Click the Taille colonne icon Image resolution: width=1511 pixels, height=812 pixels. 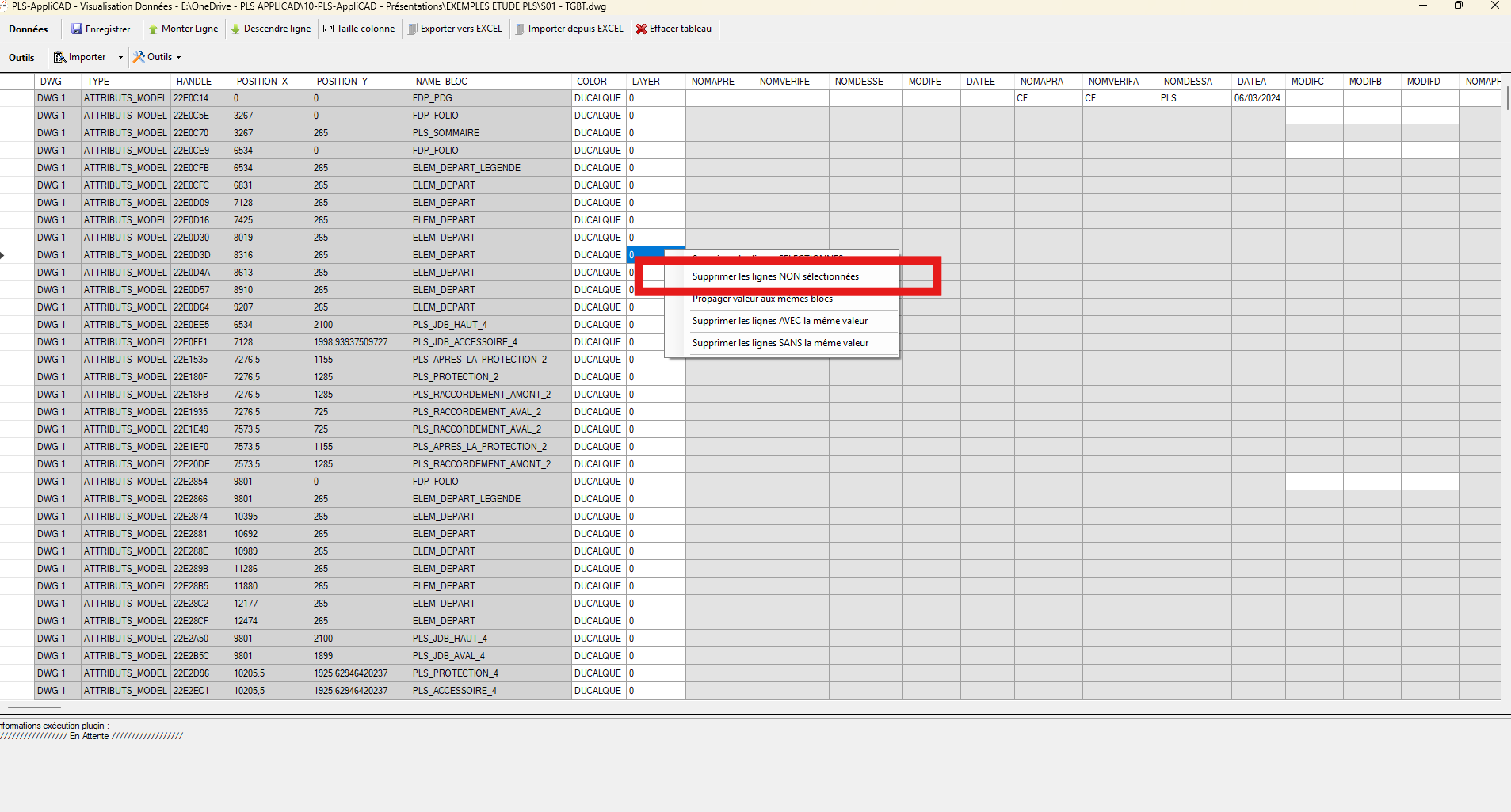tap(328, 29)
